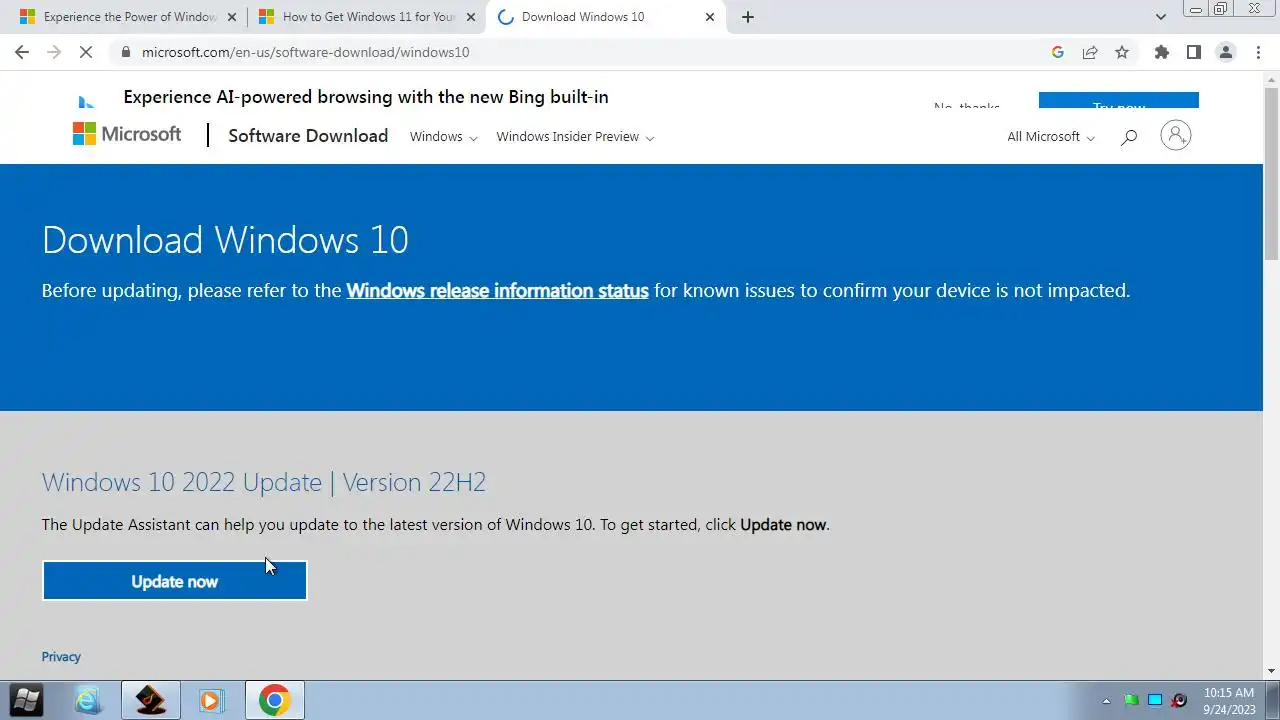Expand the Windows menu dropdown
Viewport: 1280px width, 720px height.
pyautogui.click(x=443, y=137)
